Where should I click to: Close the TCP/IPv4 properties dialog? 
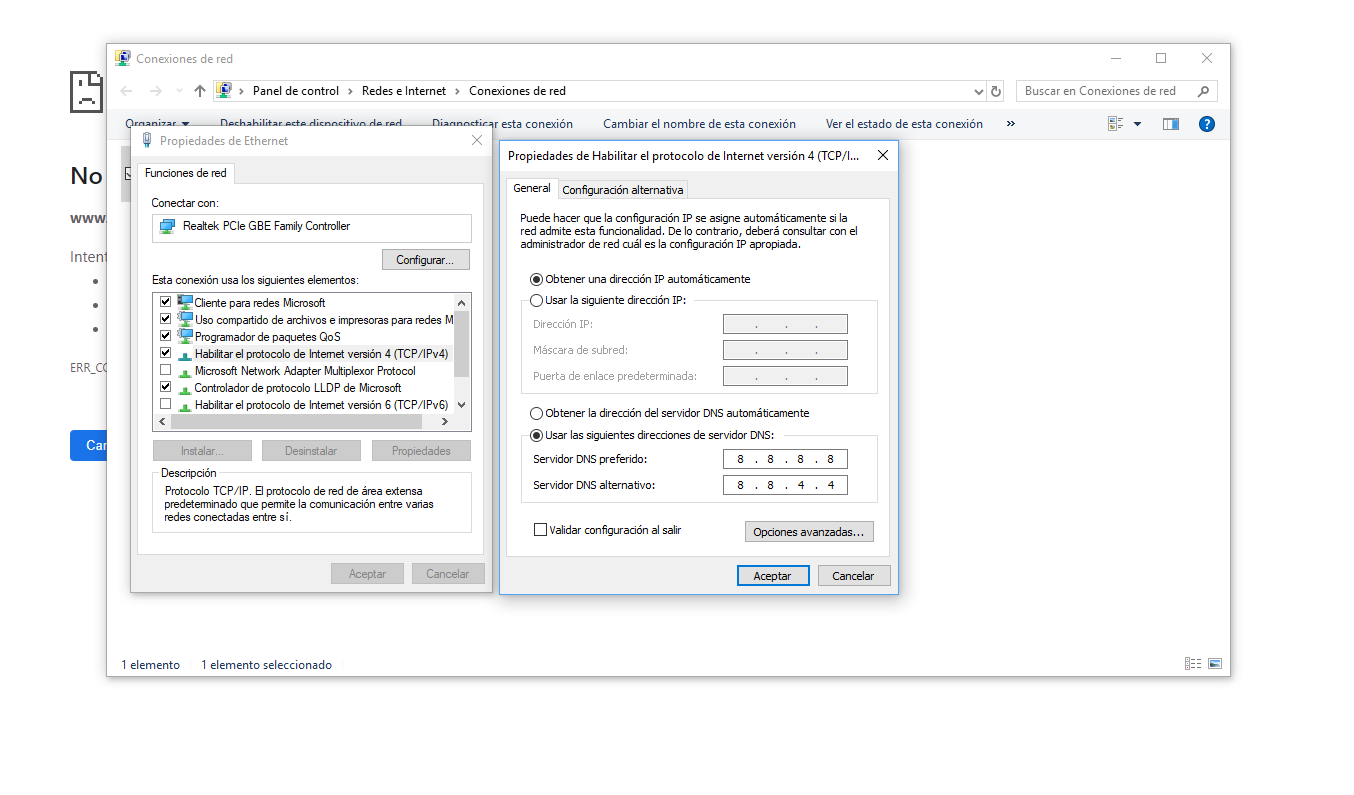pos(882,156)
